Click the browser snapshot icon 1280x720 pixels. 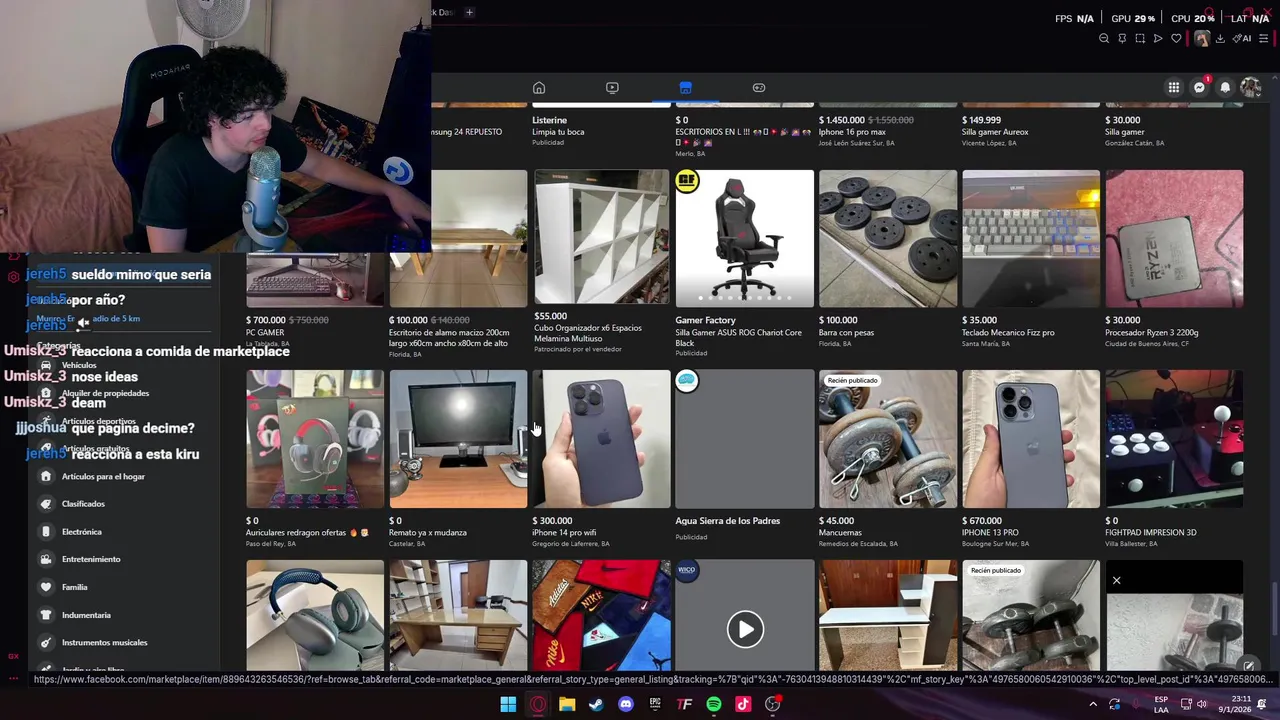tap(1140, 39)
